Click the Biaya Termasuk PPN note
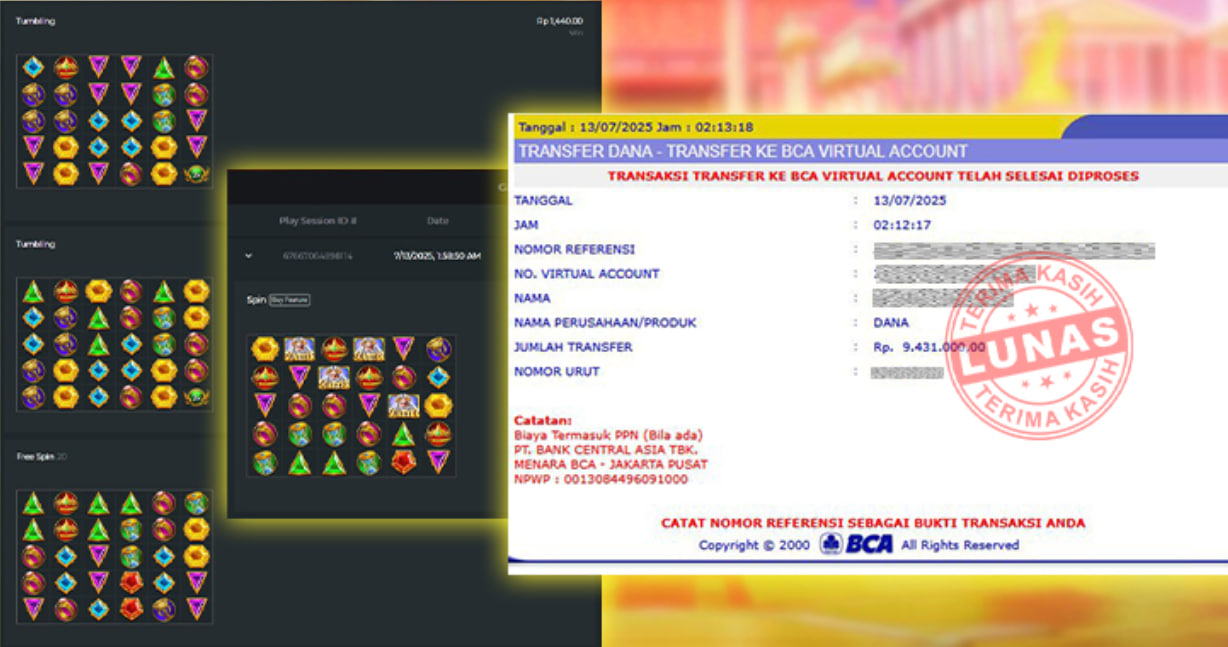This screenshot has height=647, width=1228. [x=608, y=435]
